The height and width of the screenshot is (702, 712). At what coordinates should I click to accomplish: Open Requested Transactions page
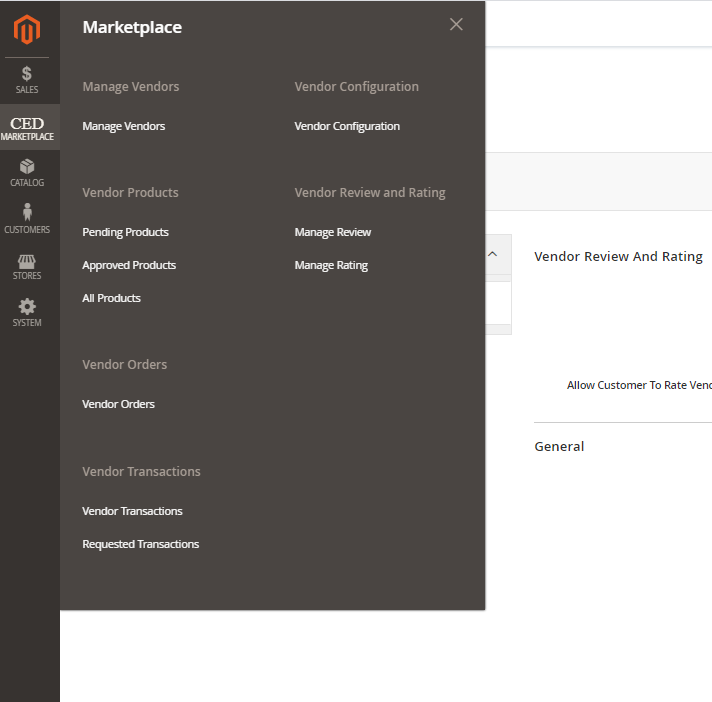click(140, 545)
